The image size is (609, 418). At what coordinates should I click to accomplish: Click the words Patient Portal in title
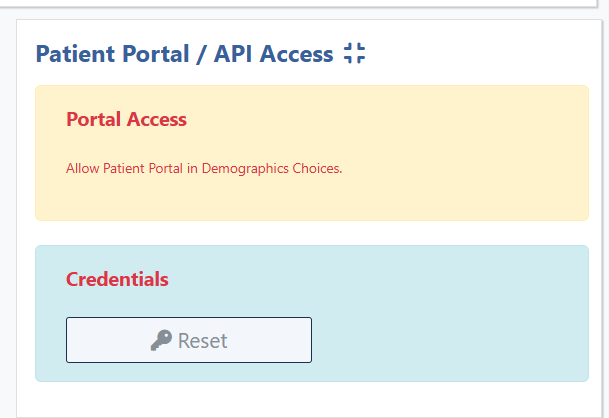click(112, 54)
